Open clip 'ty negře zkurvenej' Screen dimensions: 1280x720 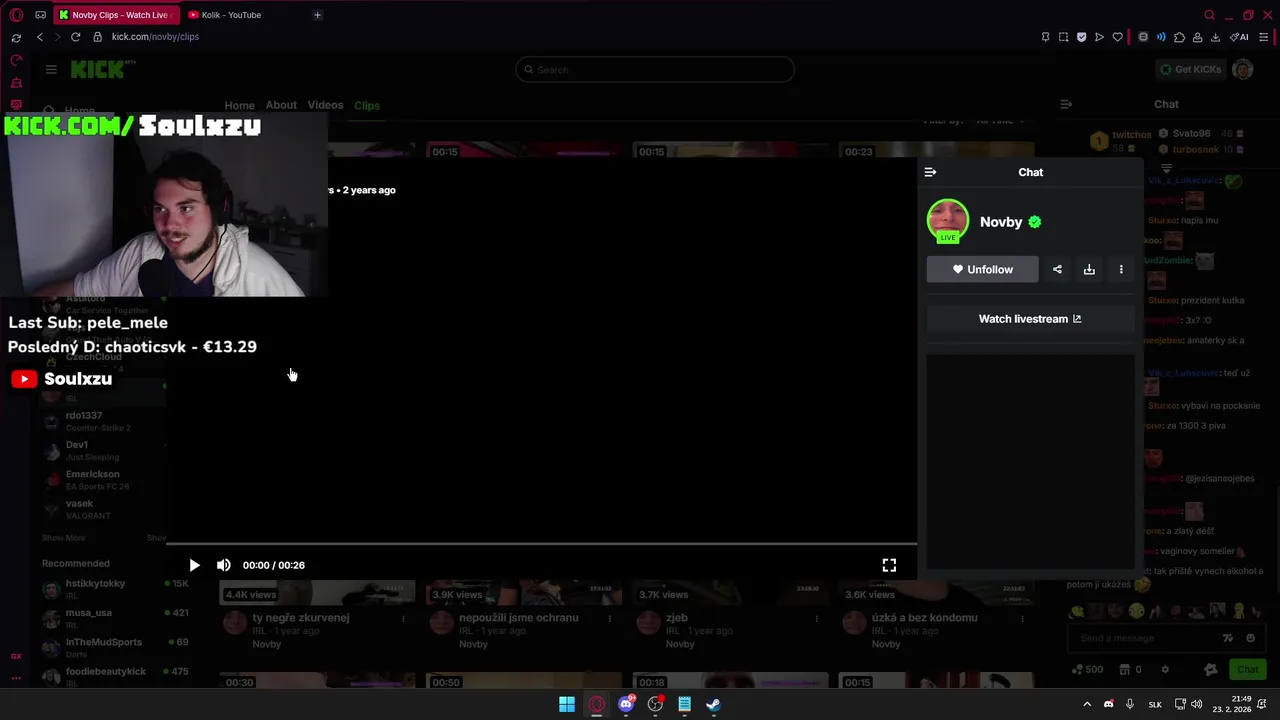(x=300, y=618)
